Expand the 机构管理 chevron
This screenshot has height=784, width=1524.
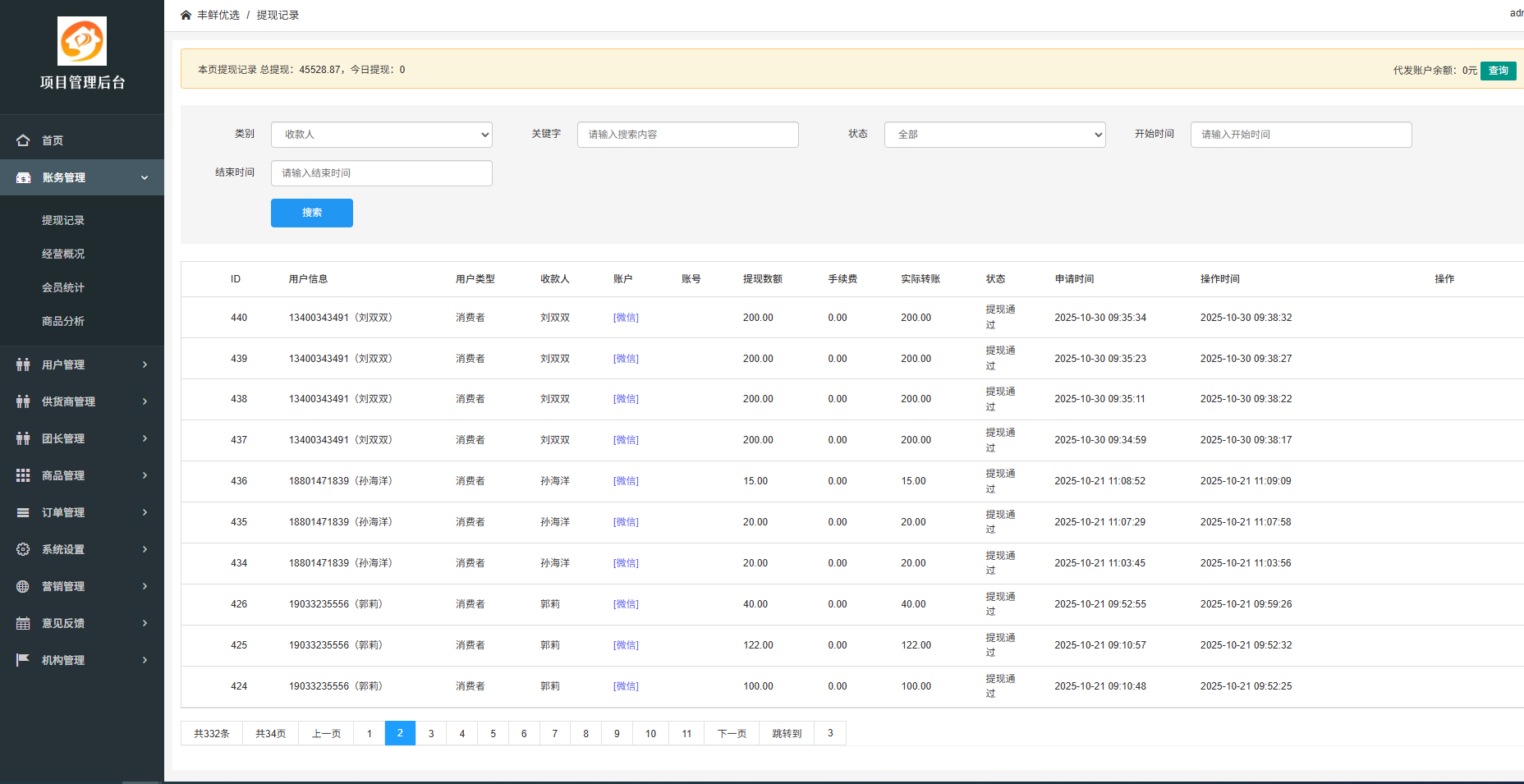point(145,660)
